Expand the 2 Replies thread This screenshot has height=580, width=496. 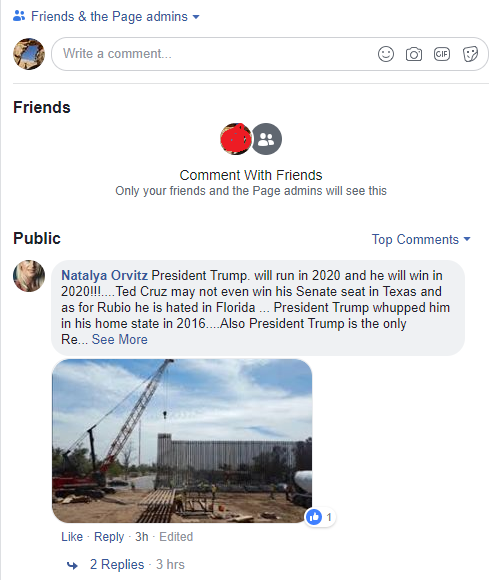117,564
